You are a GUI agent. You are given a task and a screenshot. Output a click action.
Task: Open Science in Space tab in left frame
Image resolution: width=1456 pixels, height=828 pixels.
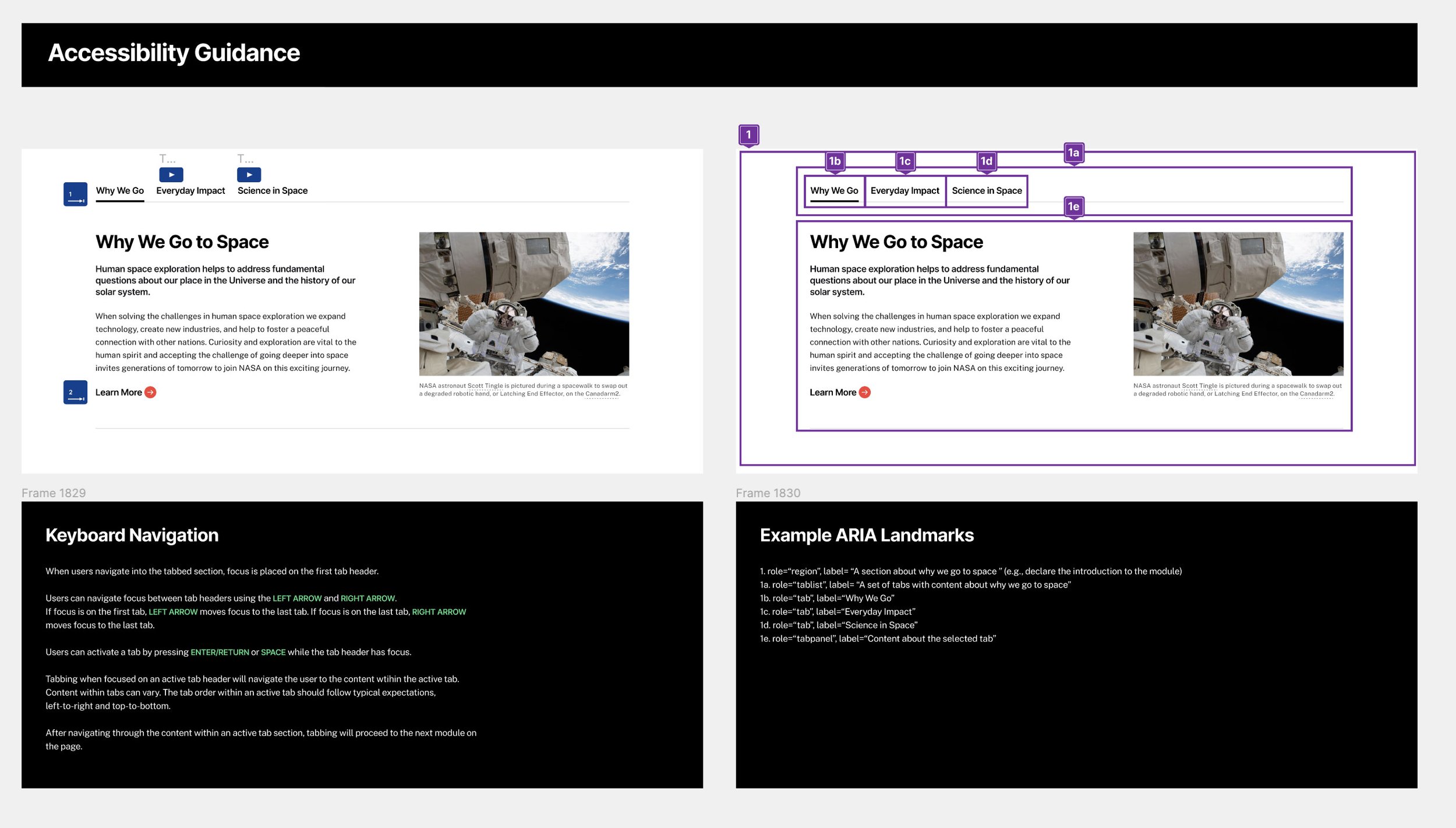click(x=272, y=190)
